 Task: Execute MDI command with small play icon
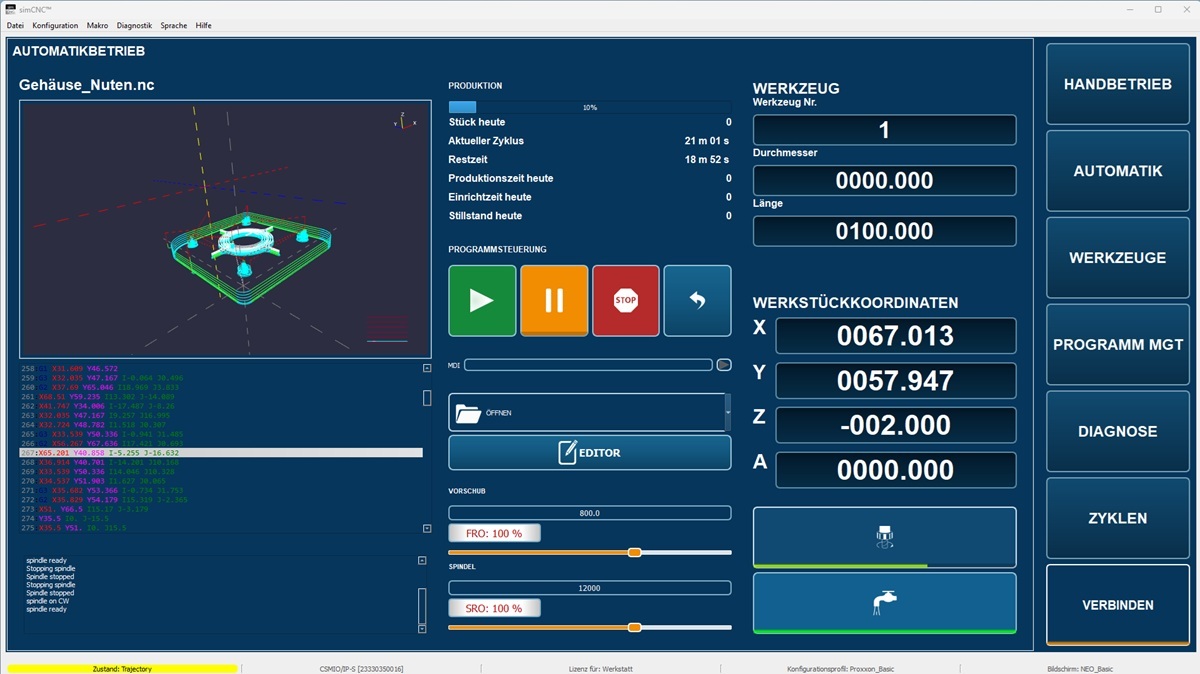(x=724, y=365)
